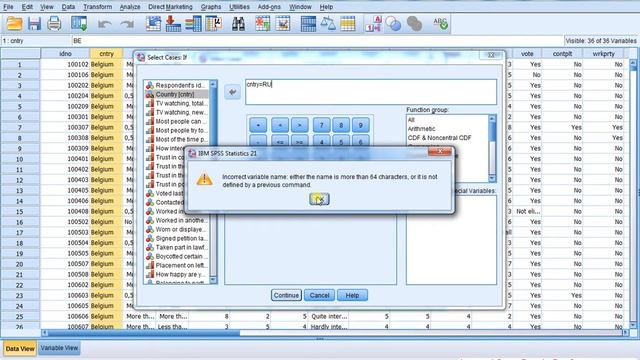Open the Transform menu
Image resolution: width=640 pixels, height=360 pixels.
point(98,7)
